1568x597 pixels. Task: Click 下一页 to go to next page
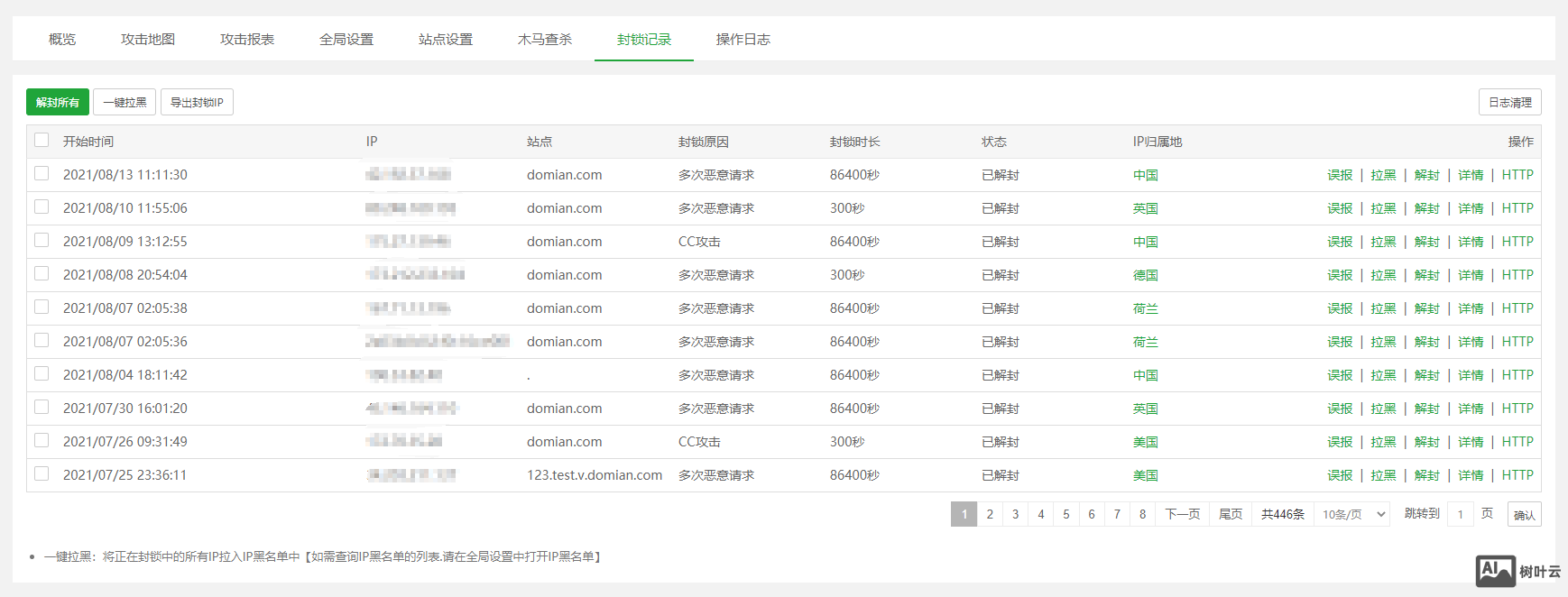coord(1182,514)
